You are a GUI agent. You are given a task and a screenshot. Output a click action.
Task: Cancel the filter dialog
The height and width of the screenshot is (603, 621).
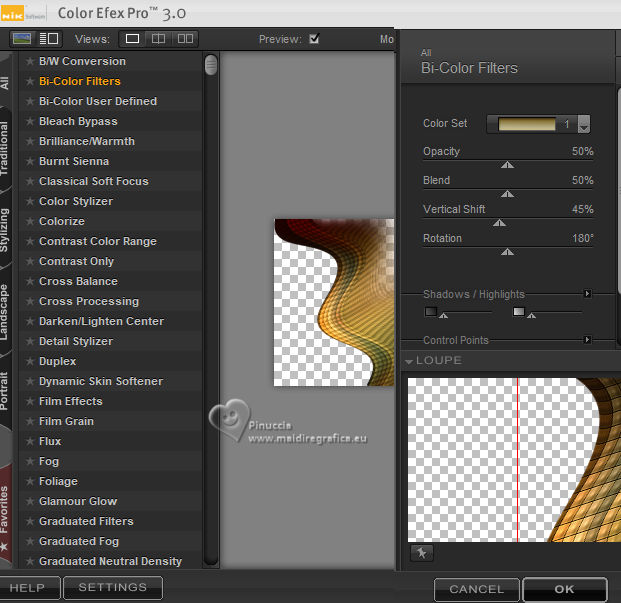(476, 590)
